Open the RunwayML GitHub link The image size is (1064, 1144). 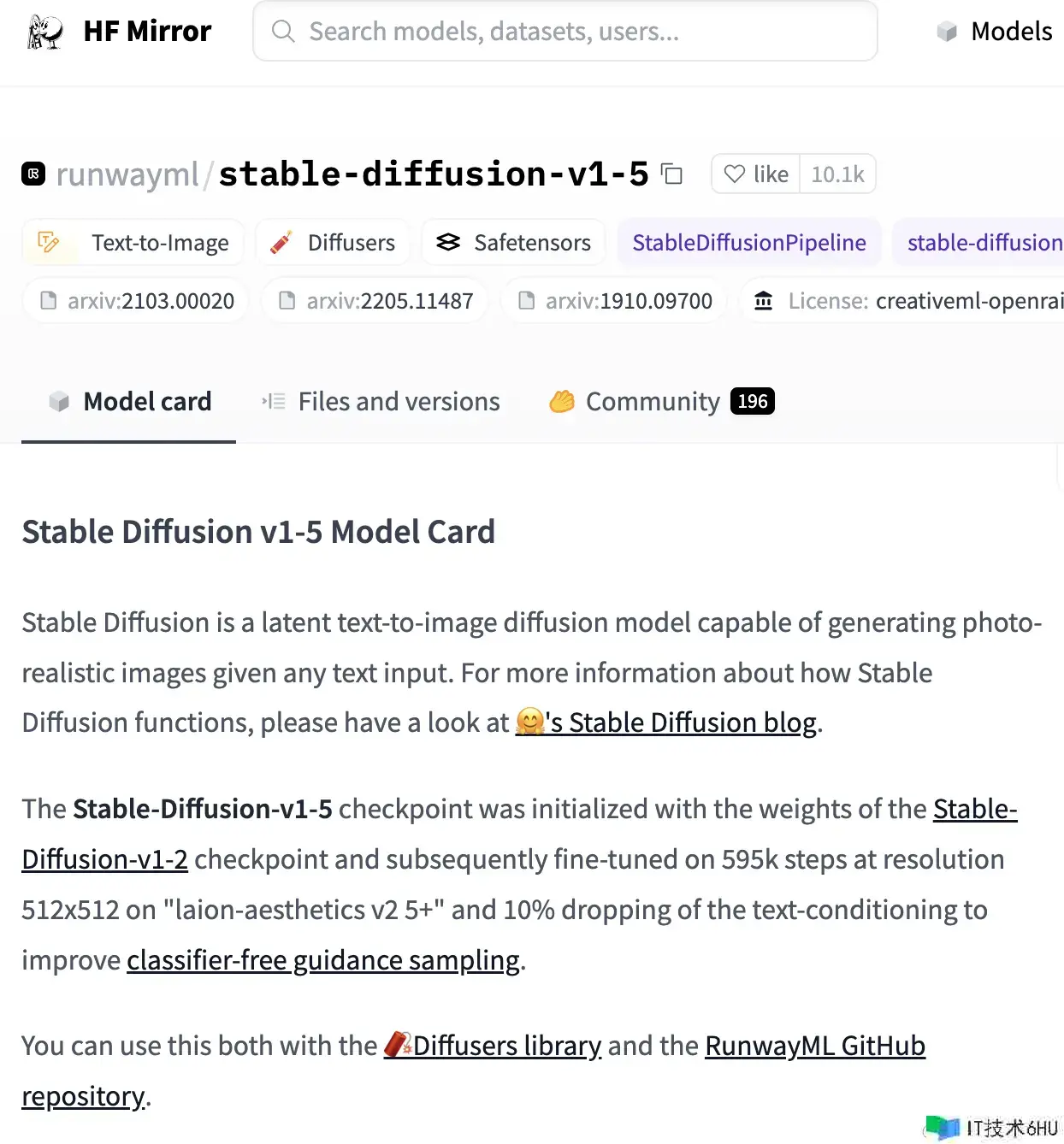[814, 1047]
